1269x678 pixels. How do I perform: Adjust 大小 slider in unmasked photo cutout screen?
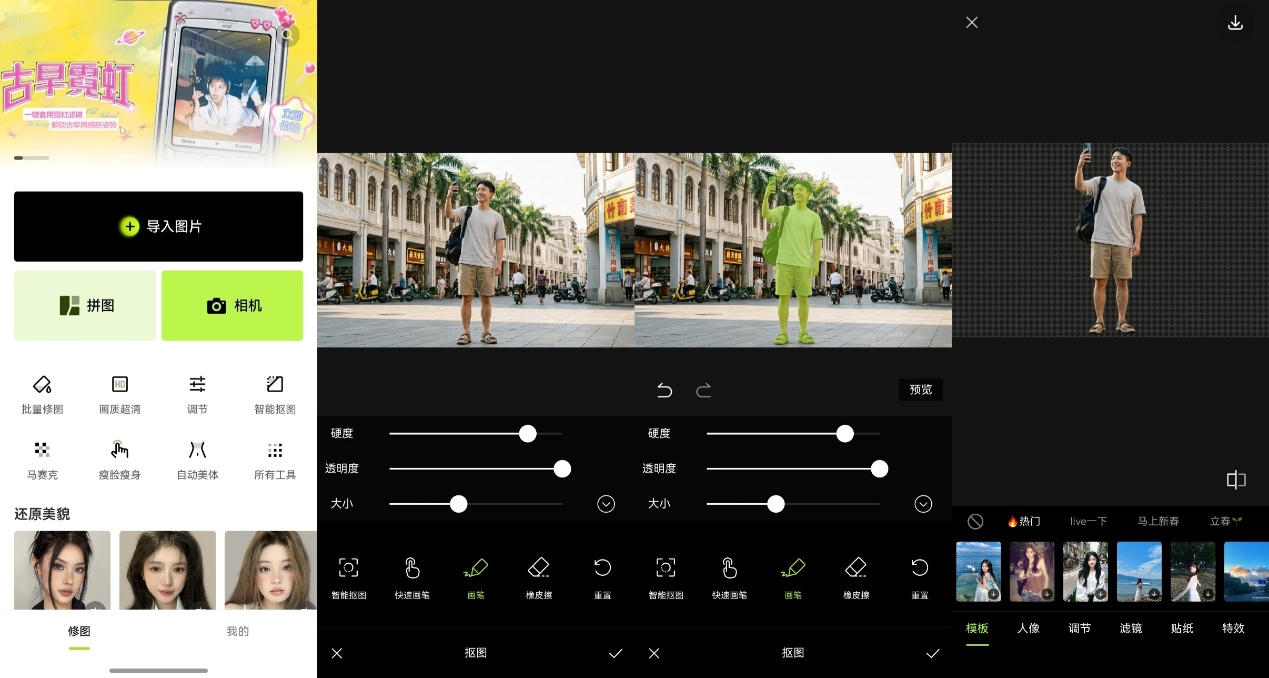pos(475,504)
